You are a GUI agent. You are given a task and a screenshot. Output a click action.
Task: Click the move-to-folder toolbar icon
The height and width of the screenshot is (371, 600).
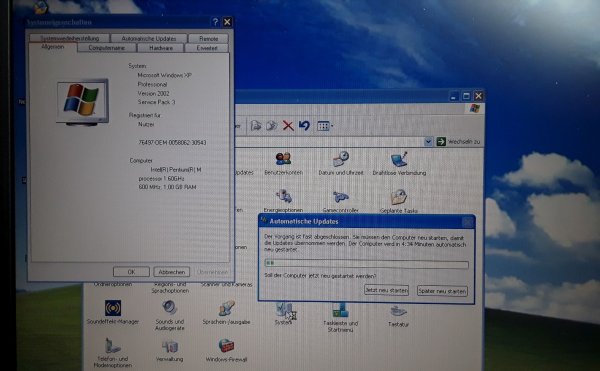256,125
